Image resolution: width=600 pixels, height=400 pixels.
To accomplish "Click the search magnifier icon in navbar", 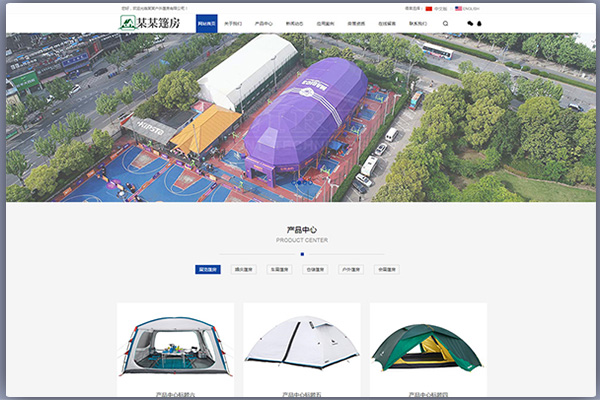I will tap(446, 23).
